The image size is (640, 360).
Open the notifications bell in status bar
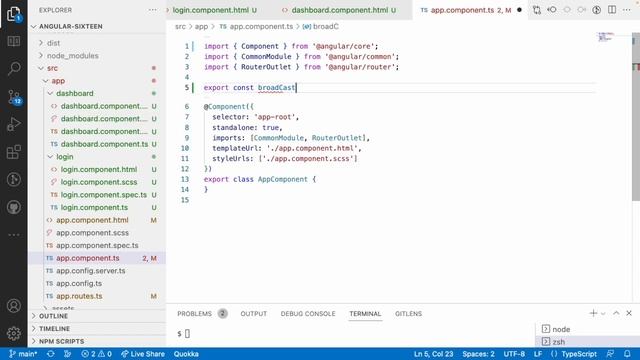(x=627, y=354)
